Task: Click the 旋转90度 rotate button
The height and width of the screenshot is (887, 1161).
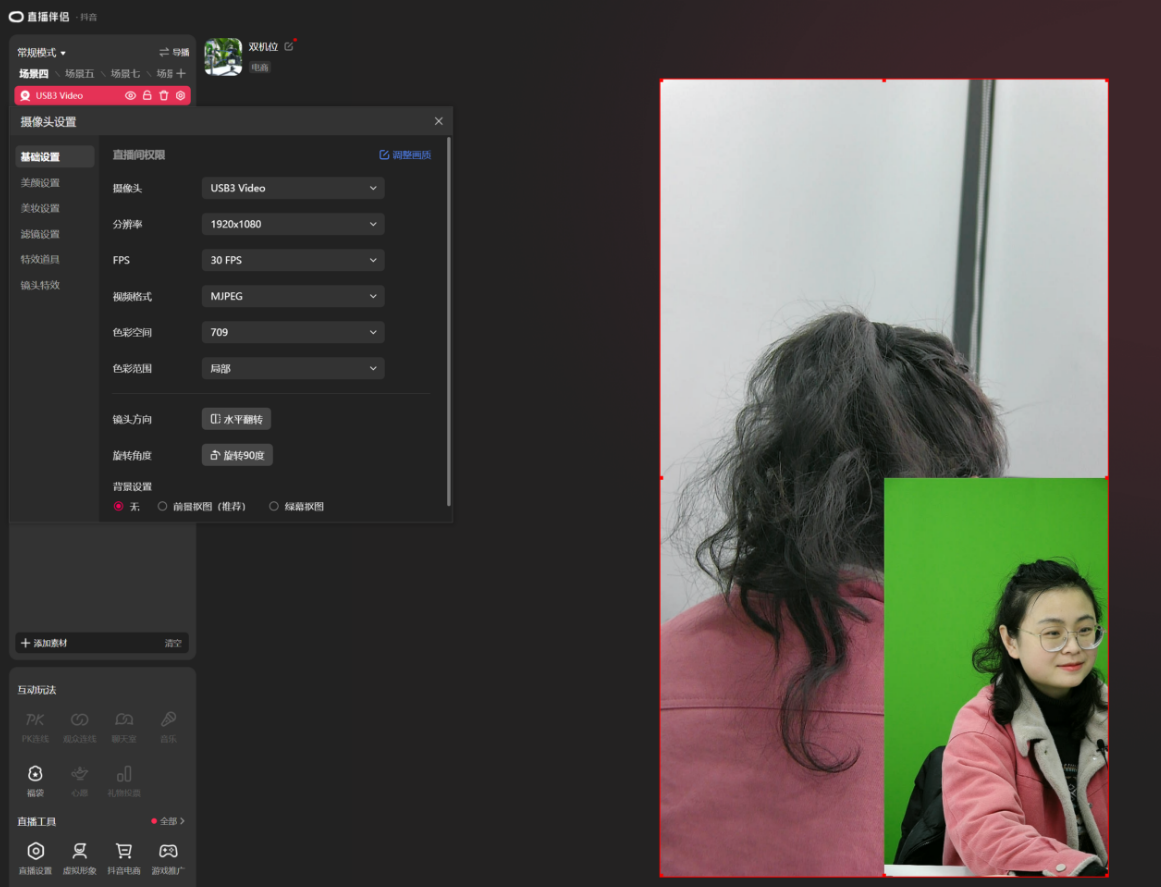Action: 237,455
